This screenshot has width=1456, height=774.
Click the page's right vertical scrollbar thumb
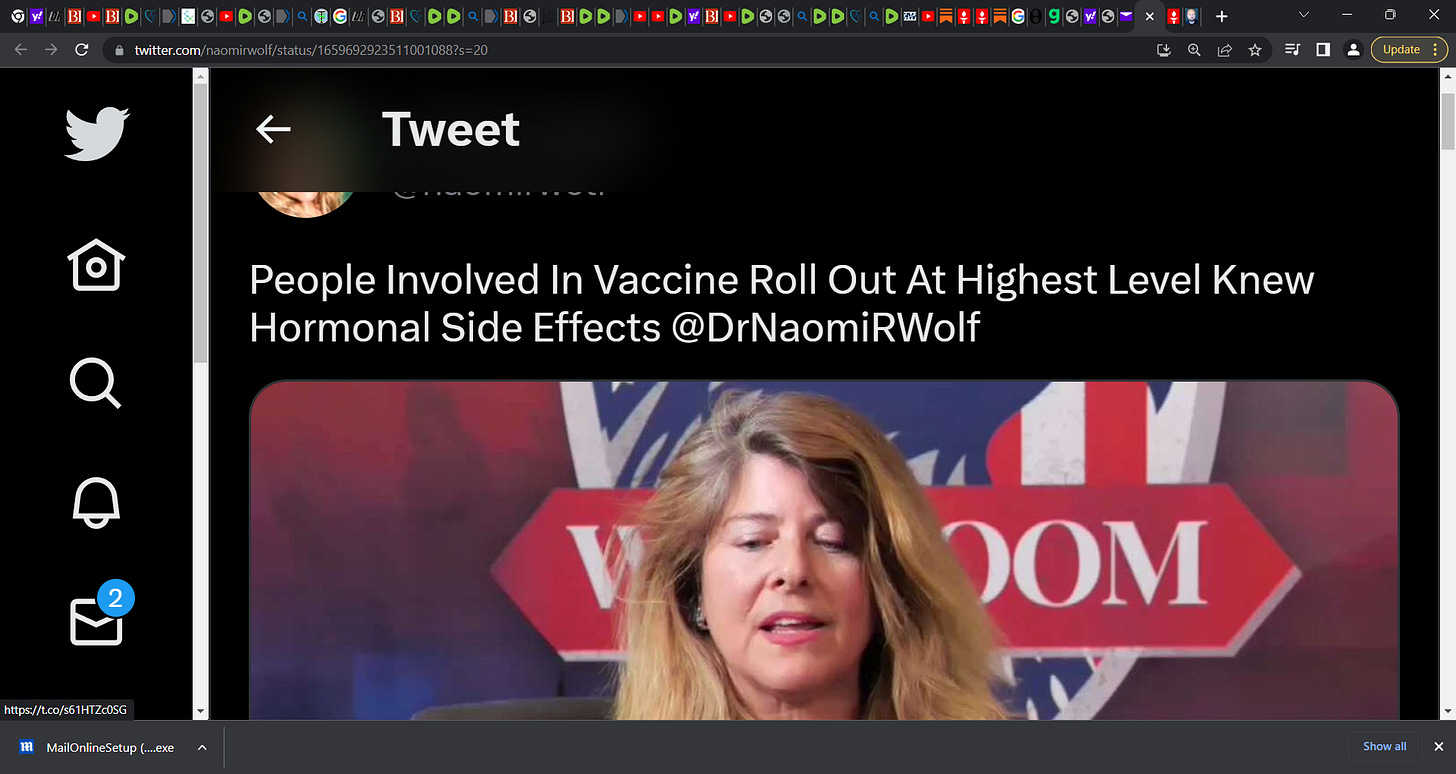pyautogui.click(x=1449, y=122)
